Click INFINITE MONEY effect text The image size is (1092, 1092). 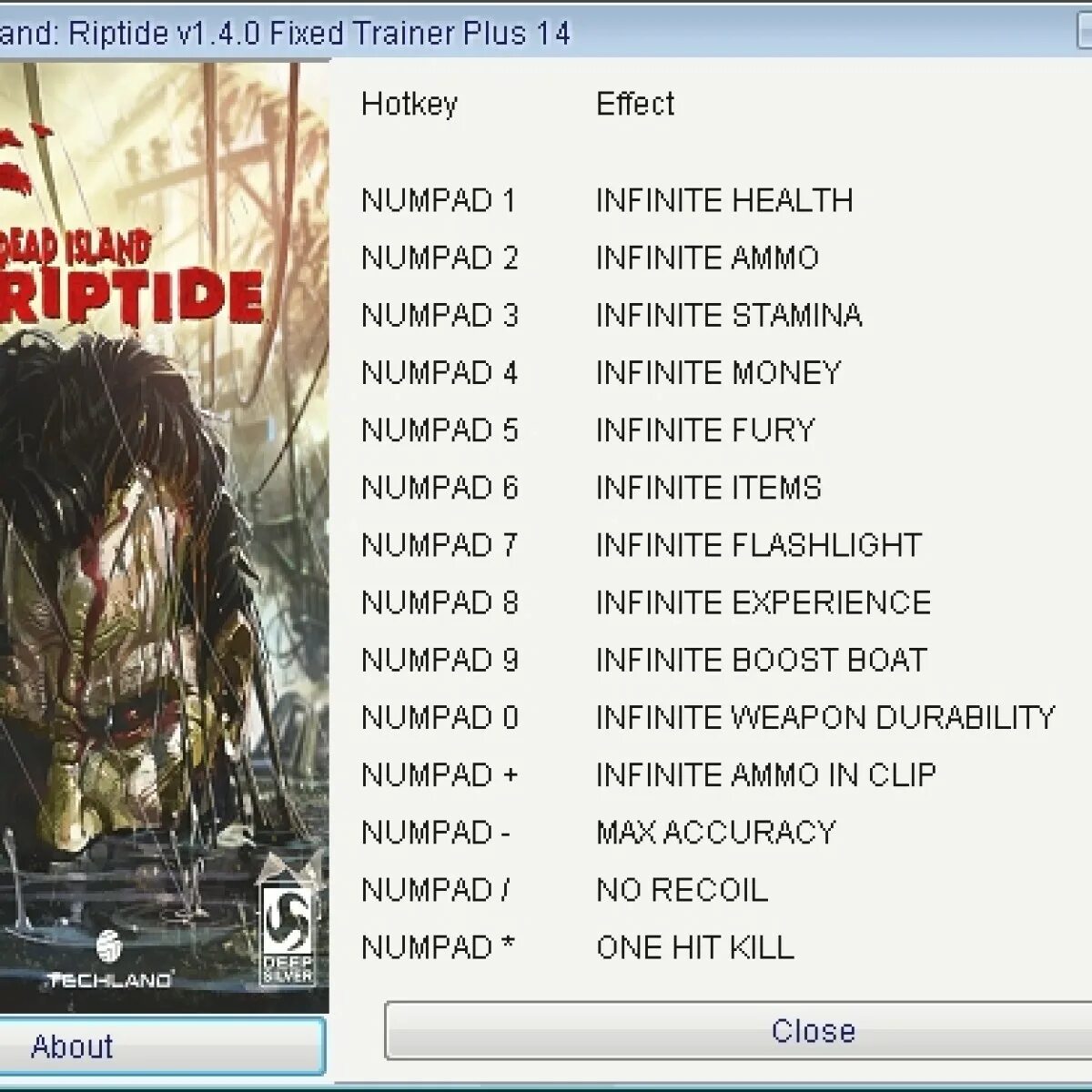719,372
